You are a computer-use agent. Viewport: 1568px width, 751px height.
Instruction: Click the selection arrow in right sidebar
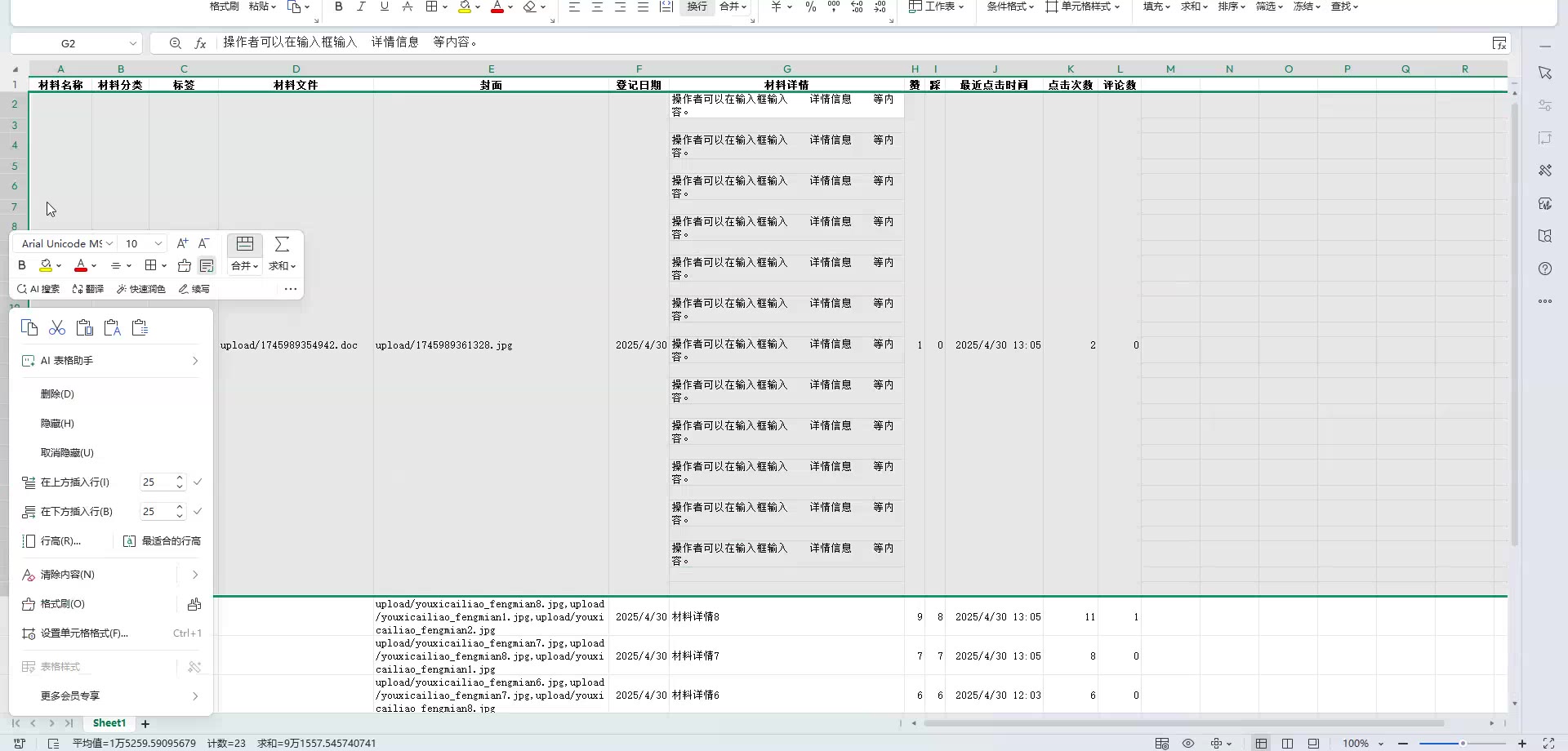pyautogui.click(x=1545, y=73)
